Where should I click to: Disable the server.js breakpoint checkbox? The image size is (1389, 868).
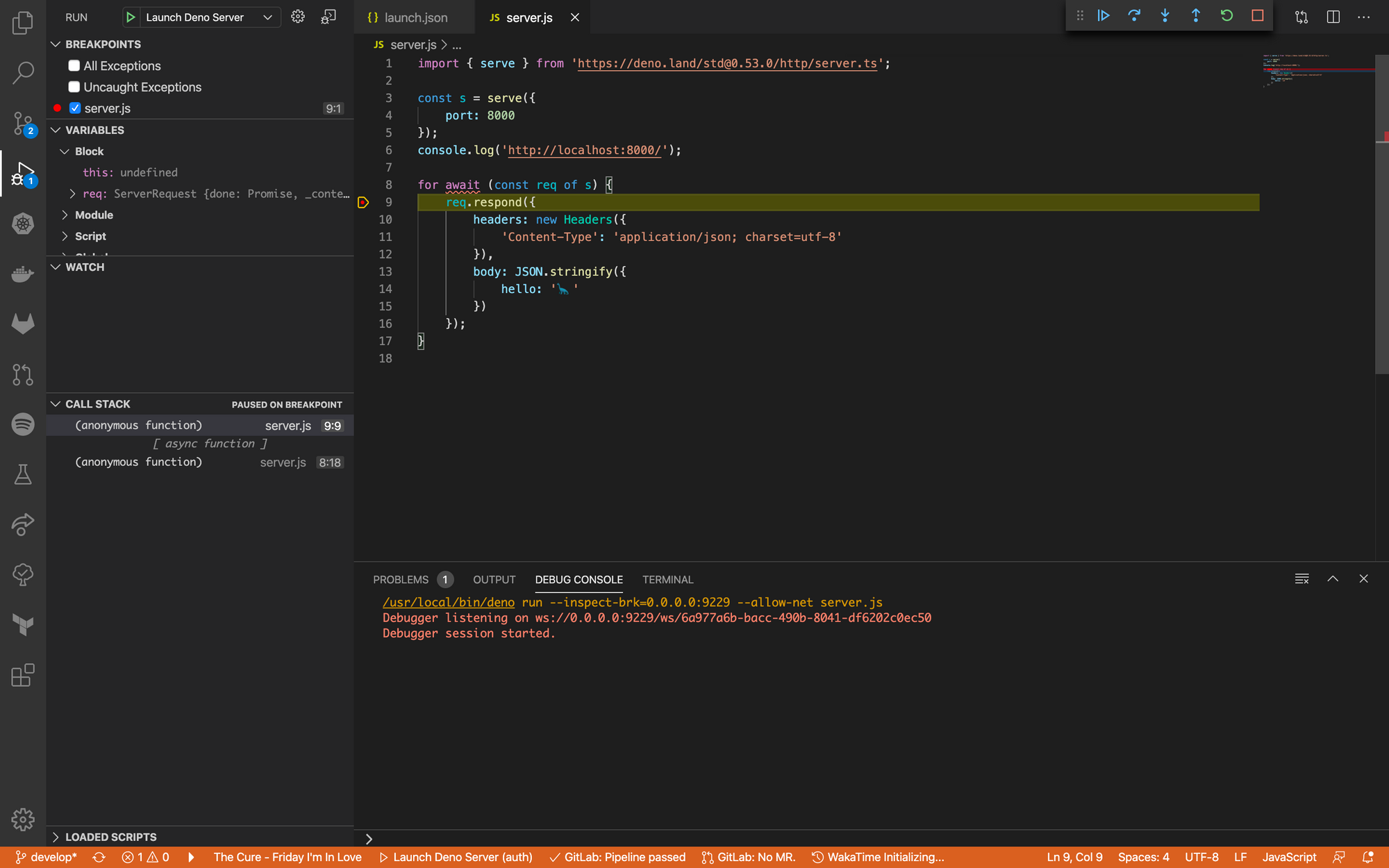click(75, 108)
